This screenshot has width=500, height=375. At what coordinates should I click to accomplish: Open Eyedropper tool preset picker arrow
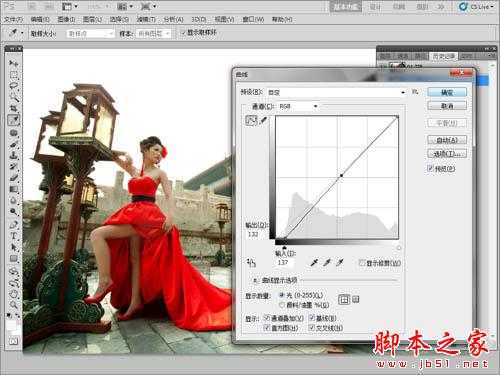pos(22,33)
